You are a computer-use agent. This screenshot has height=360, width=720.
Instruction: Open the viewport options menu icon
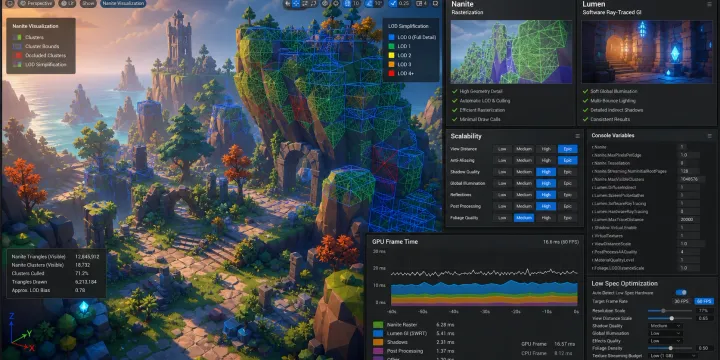click(9, 3)
